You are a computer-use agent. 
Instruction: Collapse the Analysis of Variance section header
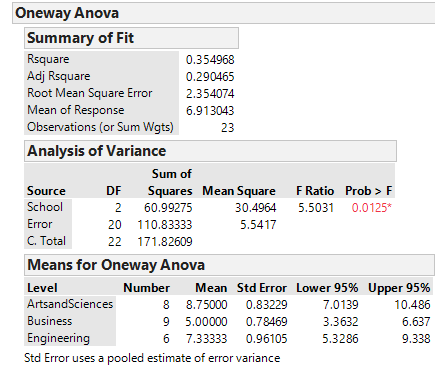[210, 151]
